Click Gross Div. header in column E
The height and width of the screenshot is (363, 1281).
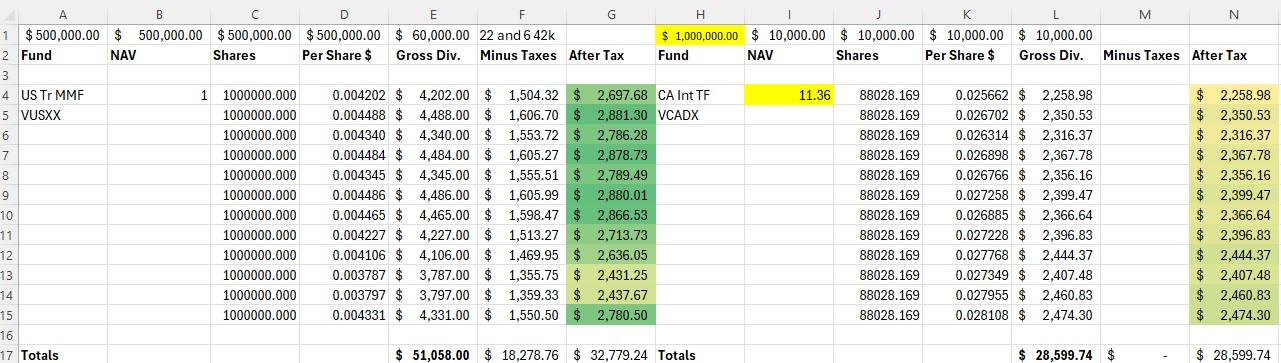(432, 55)
